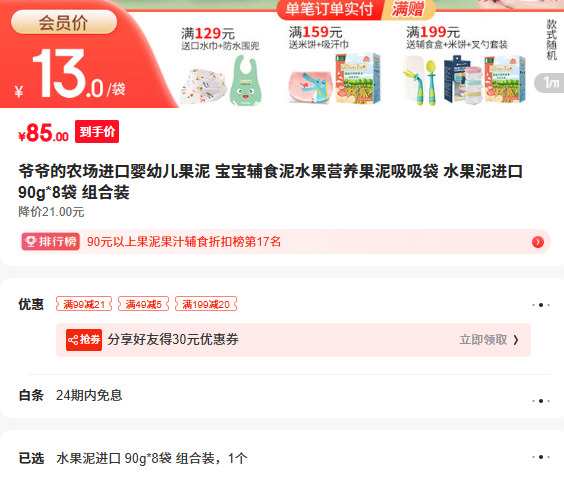Click the share icon on 抢券 badge
564x488 pixels.
[73, 340]
